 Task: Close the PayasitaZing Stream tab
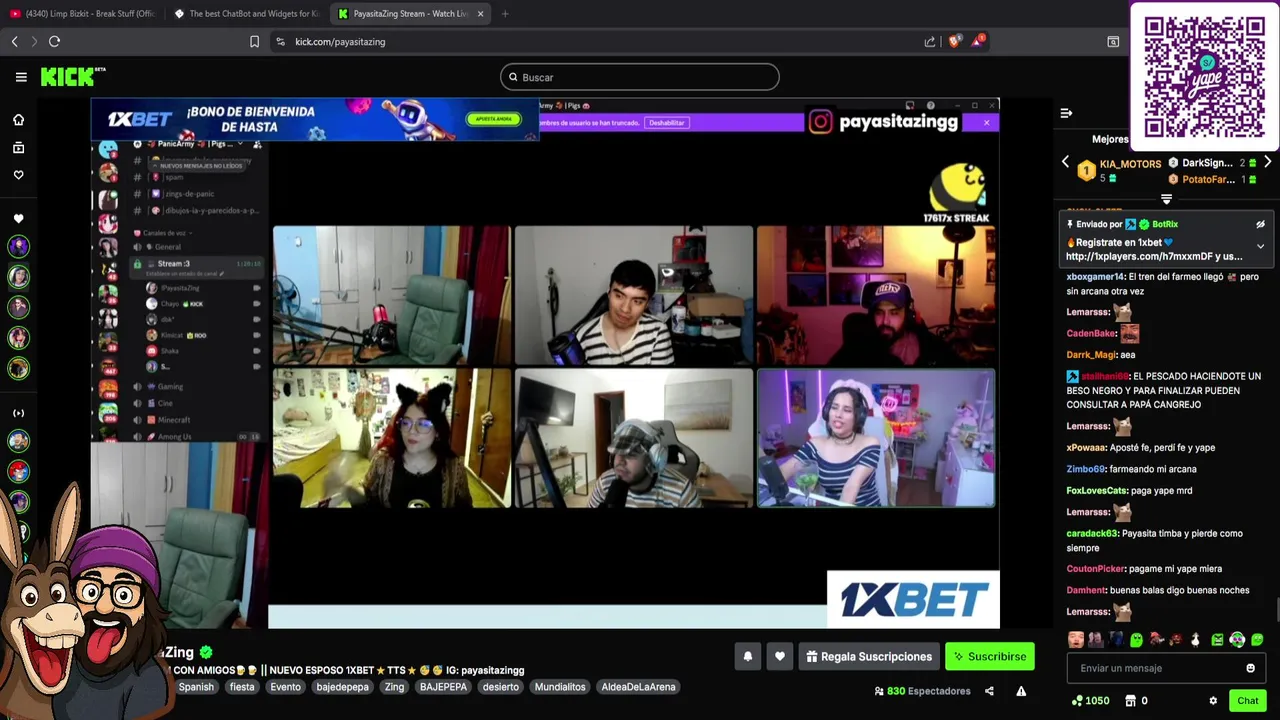(x=481, y=13)
